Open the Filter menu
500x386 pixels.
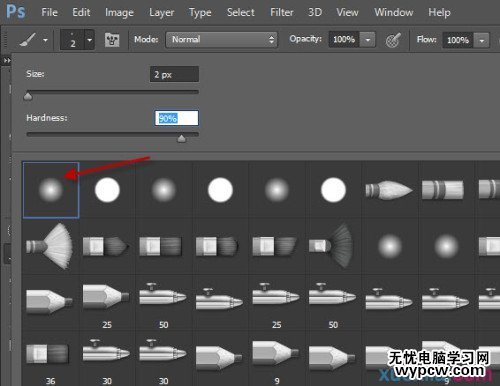point(282,12)
